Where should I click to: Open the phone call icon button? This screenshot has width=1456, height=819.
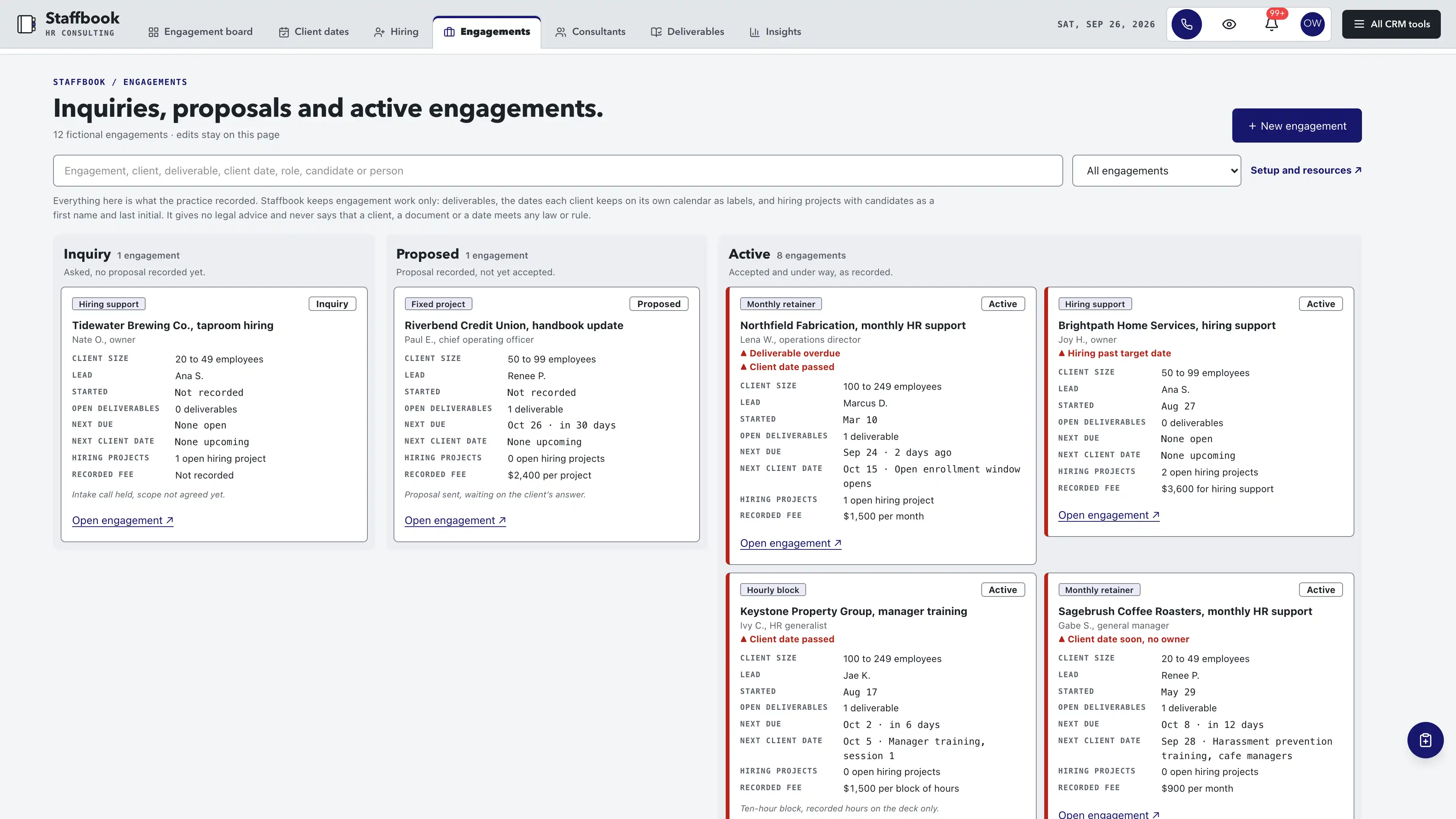(1186, 24)
